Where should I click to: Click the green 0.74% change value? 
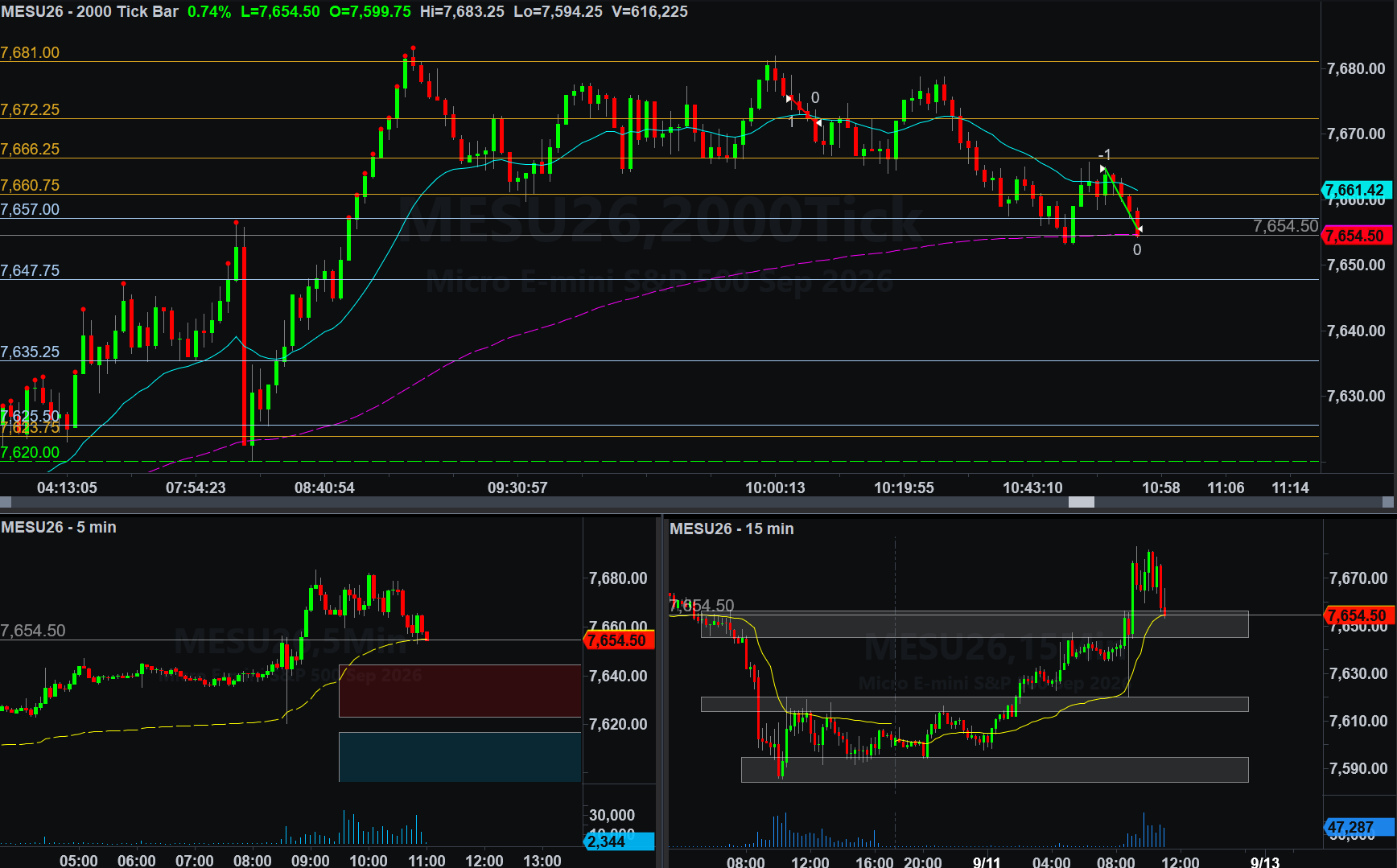(x=209, y=11)
